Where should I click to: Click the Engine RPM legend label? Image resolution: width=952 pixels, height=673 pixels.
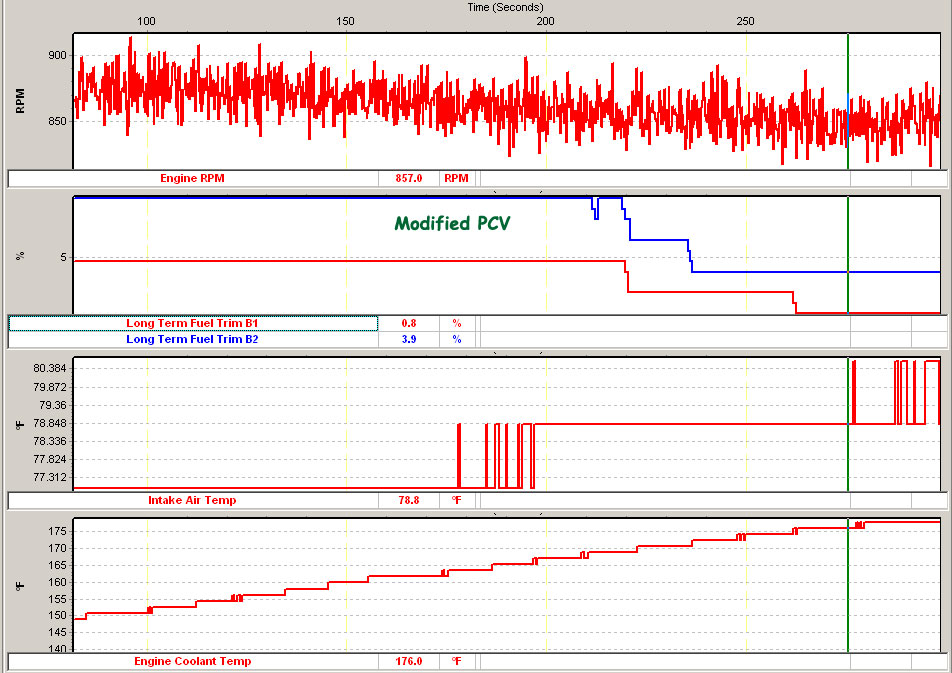click(192, 179)
